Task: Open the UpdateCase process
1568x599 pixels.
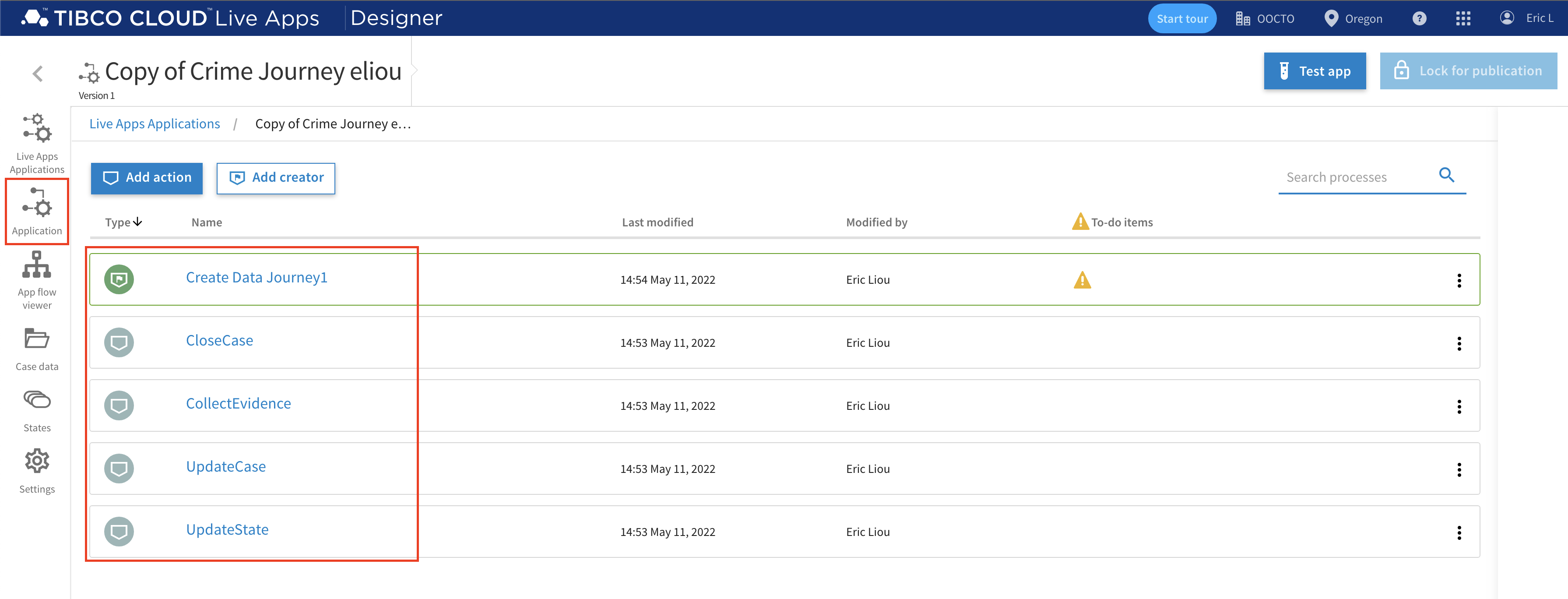Action: pyautogui.click(x=226, y=467)
